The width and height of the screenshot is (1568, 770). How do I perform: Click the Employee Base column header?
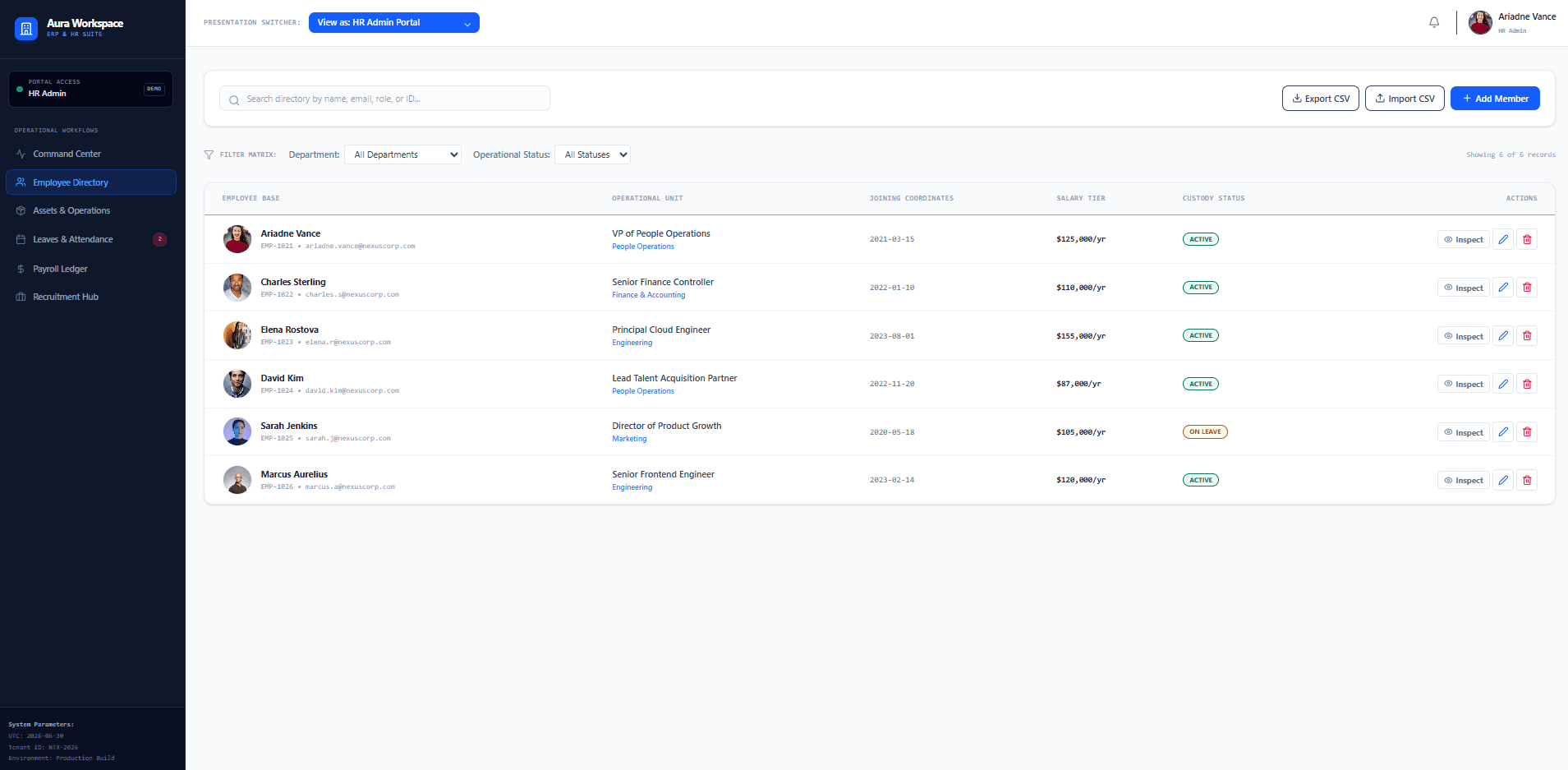pos(251,198)
